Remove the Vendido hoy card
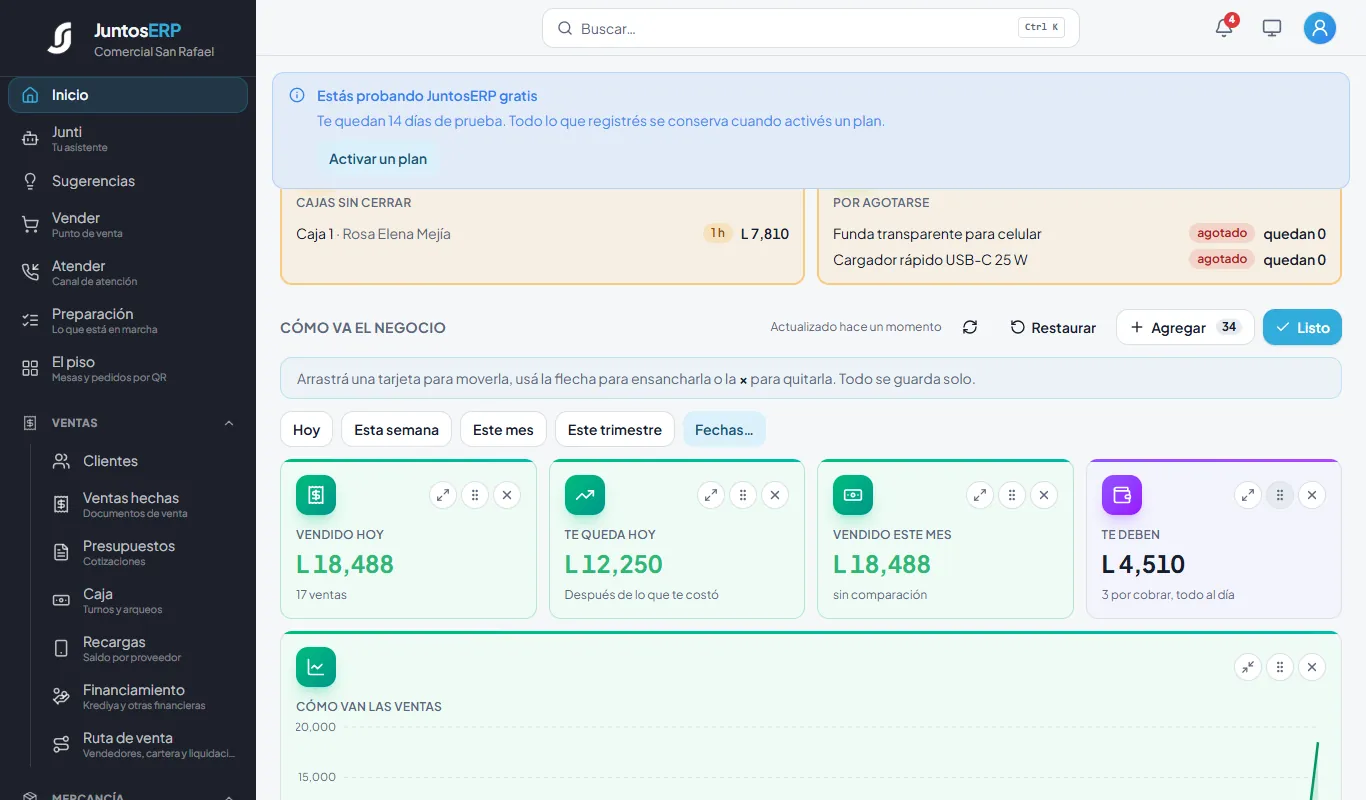The height and width of the screenshot is (800, 1366). click(x=507, y=495)
